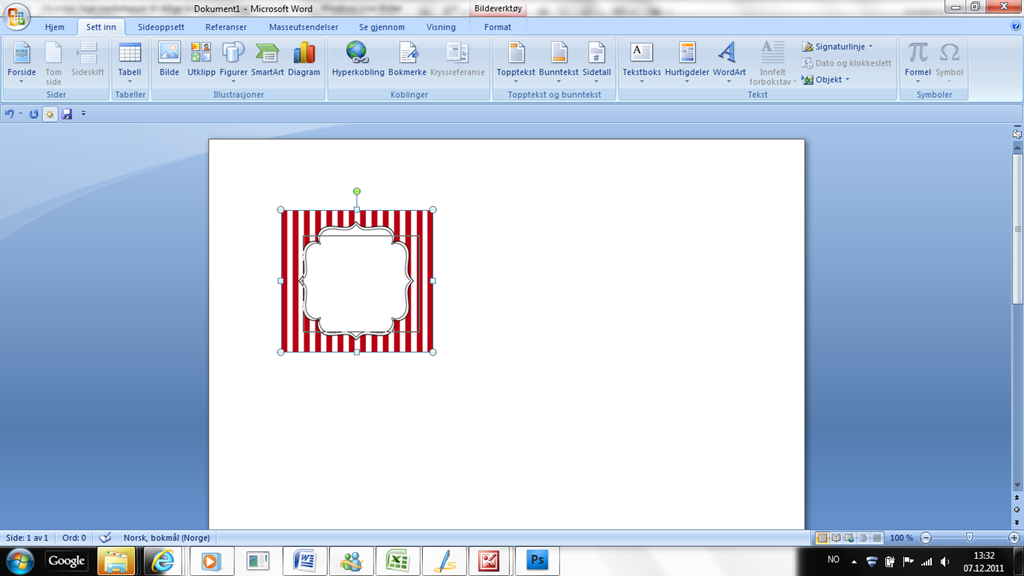
Task: Undo the last action in Quick Access
Action: [x=9, y=114]
